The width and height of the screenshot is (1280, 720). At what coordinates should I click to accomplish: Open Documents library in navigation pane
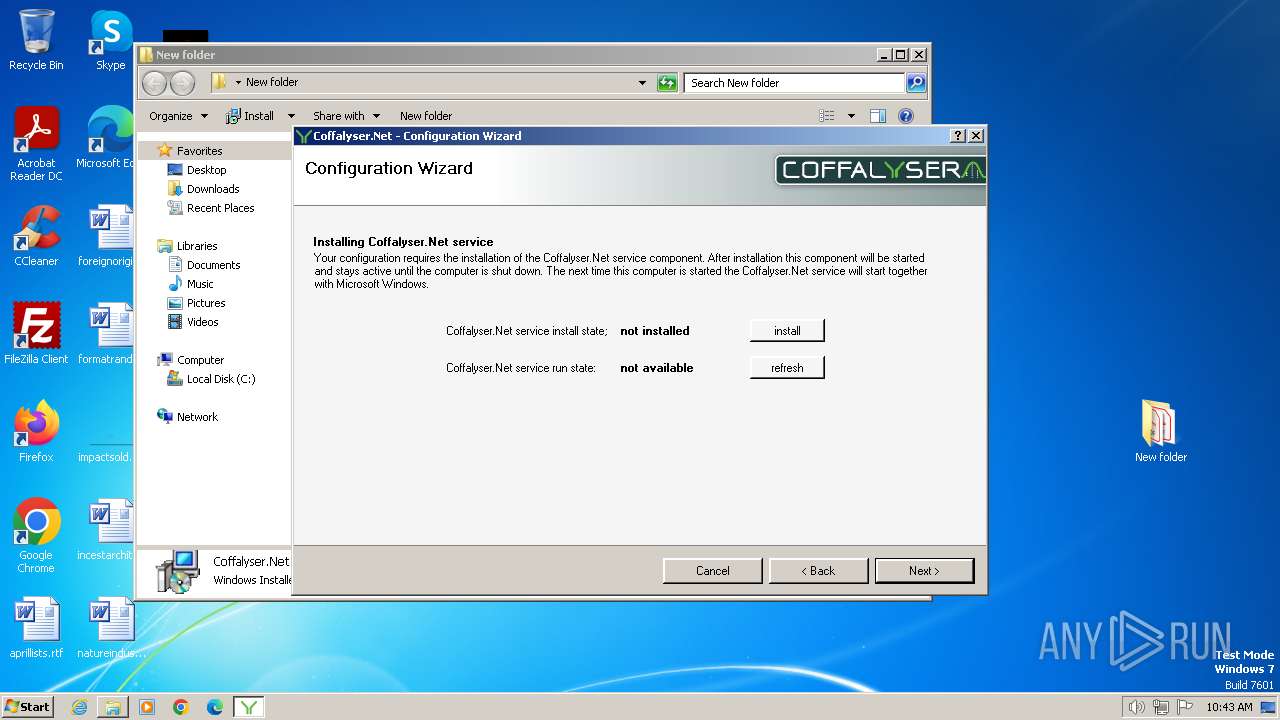[x=213, y=265]
